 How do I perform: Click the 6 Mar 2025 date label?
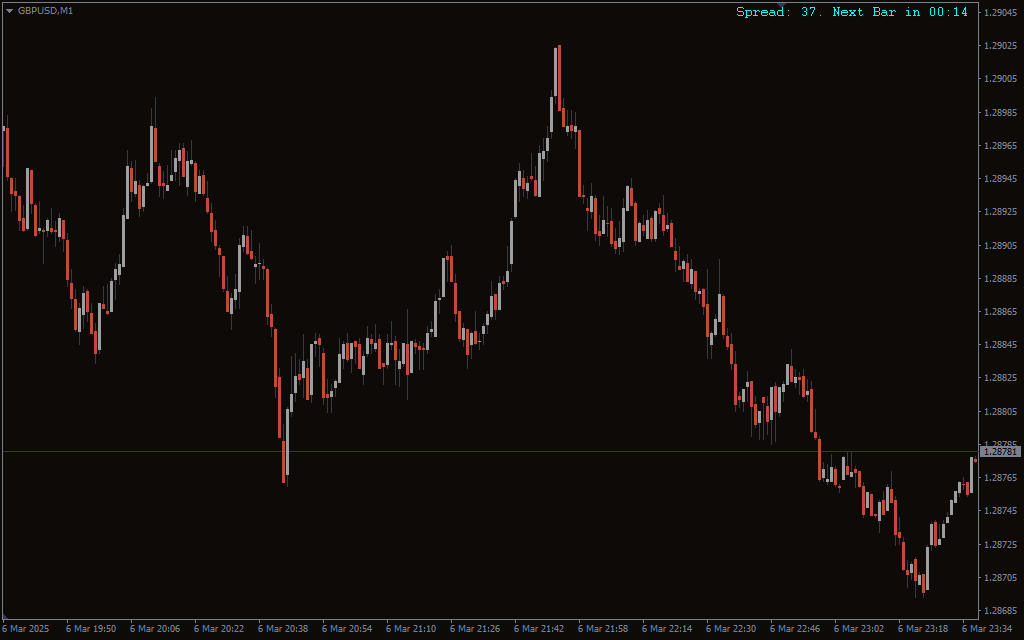[25, 629]
